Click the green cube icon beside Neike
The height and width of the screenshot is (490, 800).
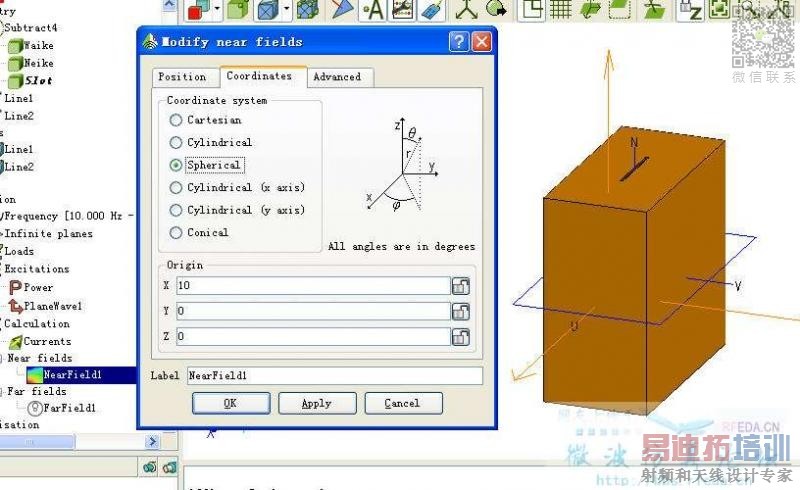click(15, 64)
